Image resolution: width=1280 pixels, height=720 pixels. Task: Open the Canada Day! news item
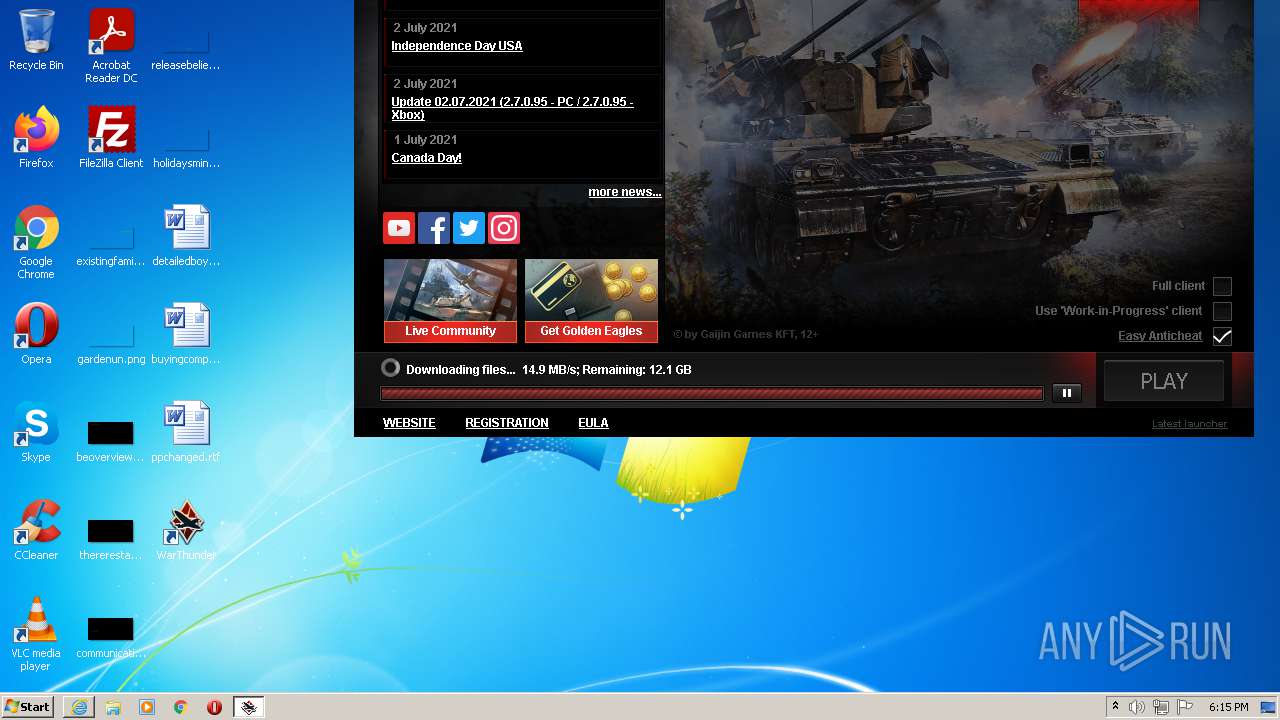pyautogui.click(x=427, y=158)
